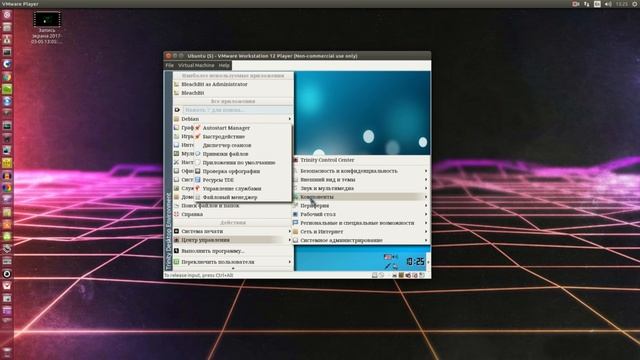Click the Управление службами icon
The height and width of the screenshot is (360, 640).
[x=198, y=188]
